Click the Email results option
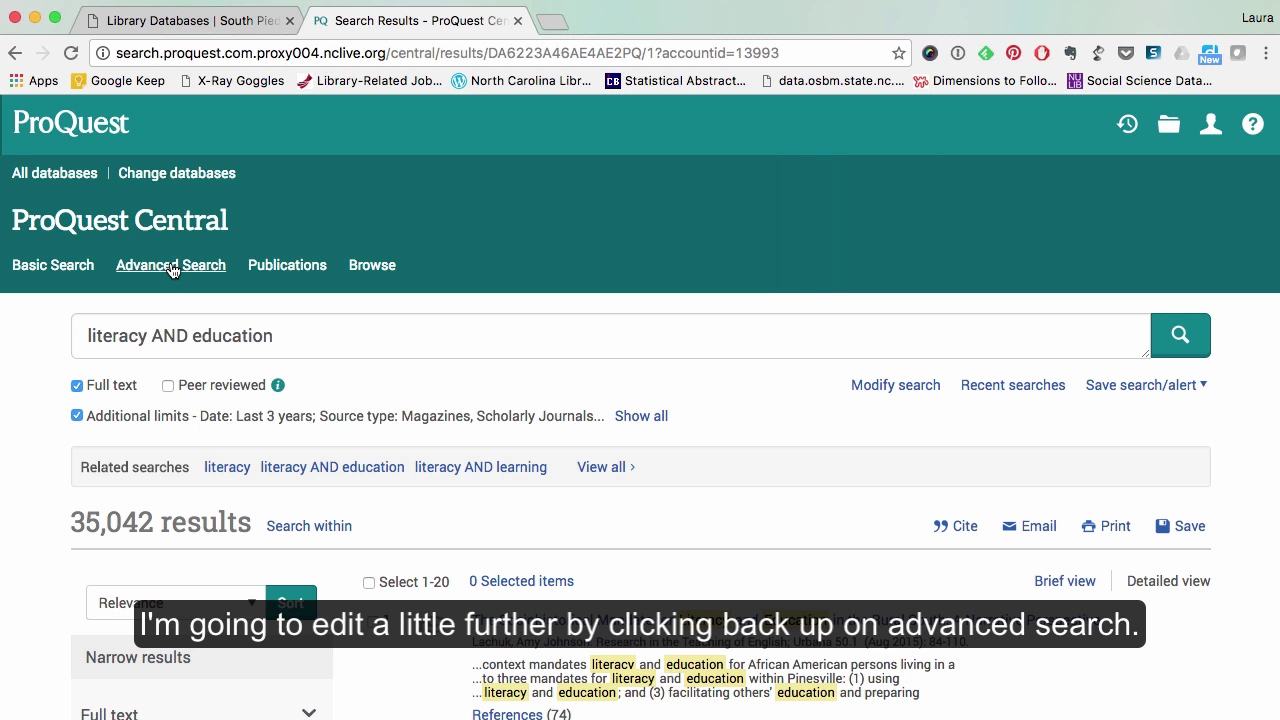 (x=1029, y=526)
